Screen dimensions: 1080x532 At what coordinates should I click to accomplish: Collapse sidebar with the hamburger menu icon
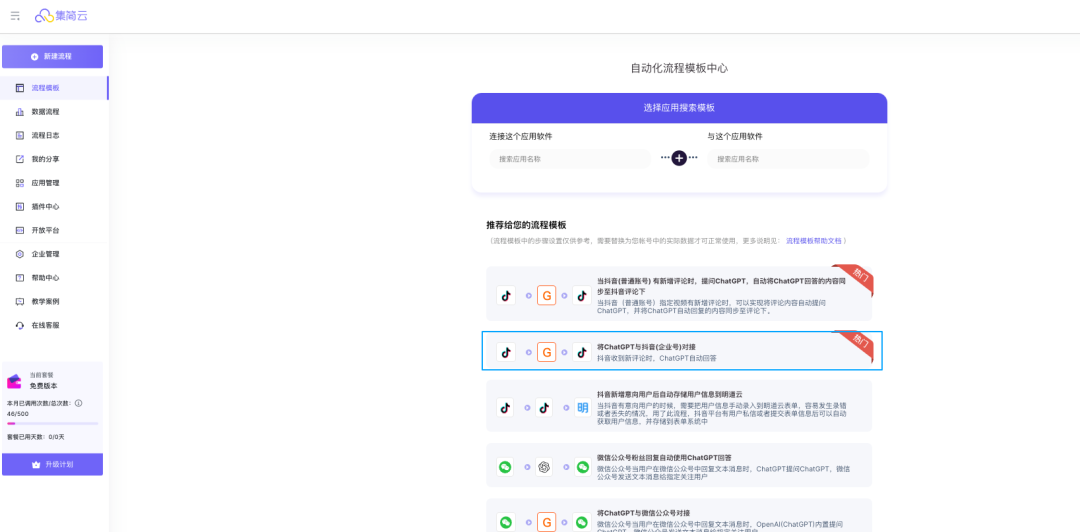pos(15,16)
